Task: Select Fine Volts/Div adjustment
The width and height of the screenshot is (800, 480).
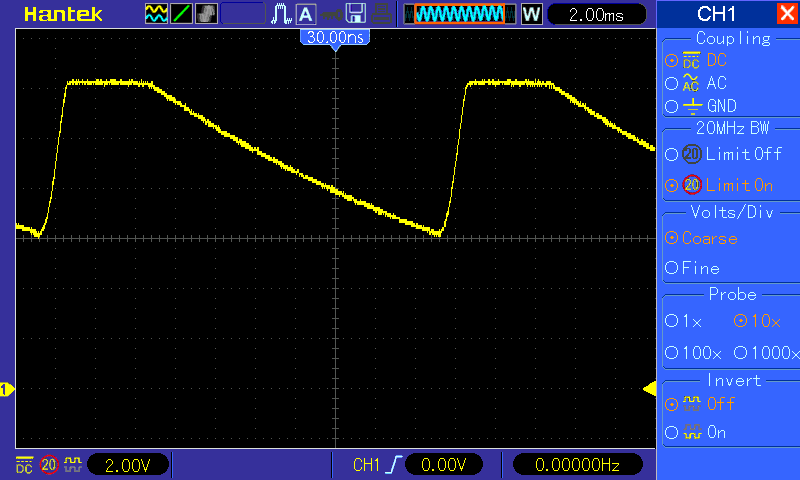Action: [692, 268]
